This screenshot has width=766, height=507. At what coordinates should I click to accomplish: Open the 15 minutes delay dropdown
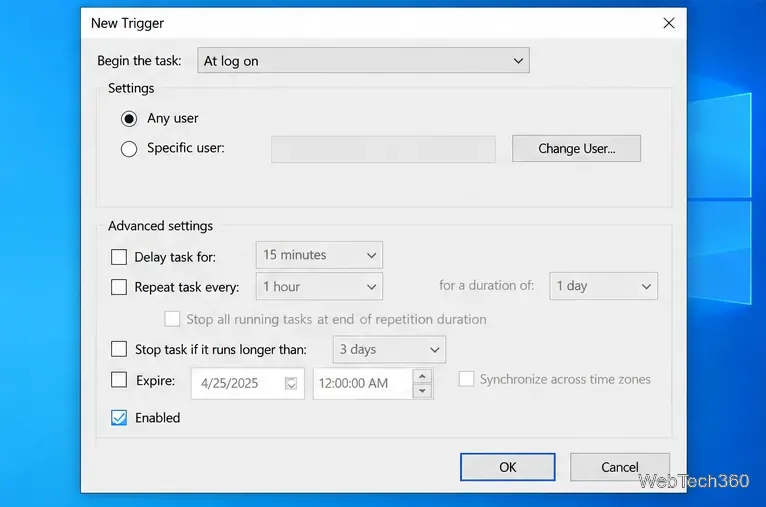point(319,255)
